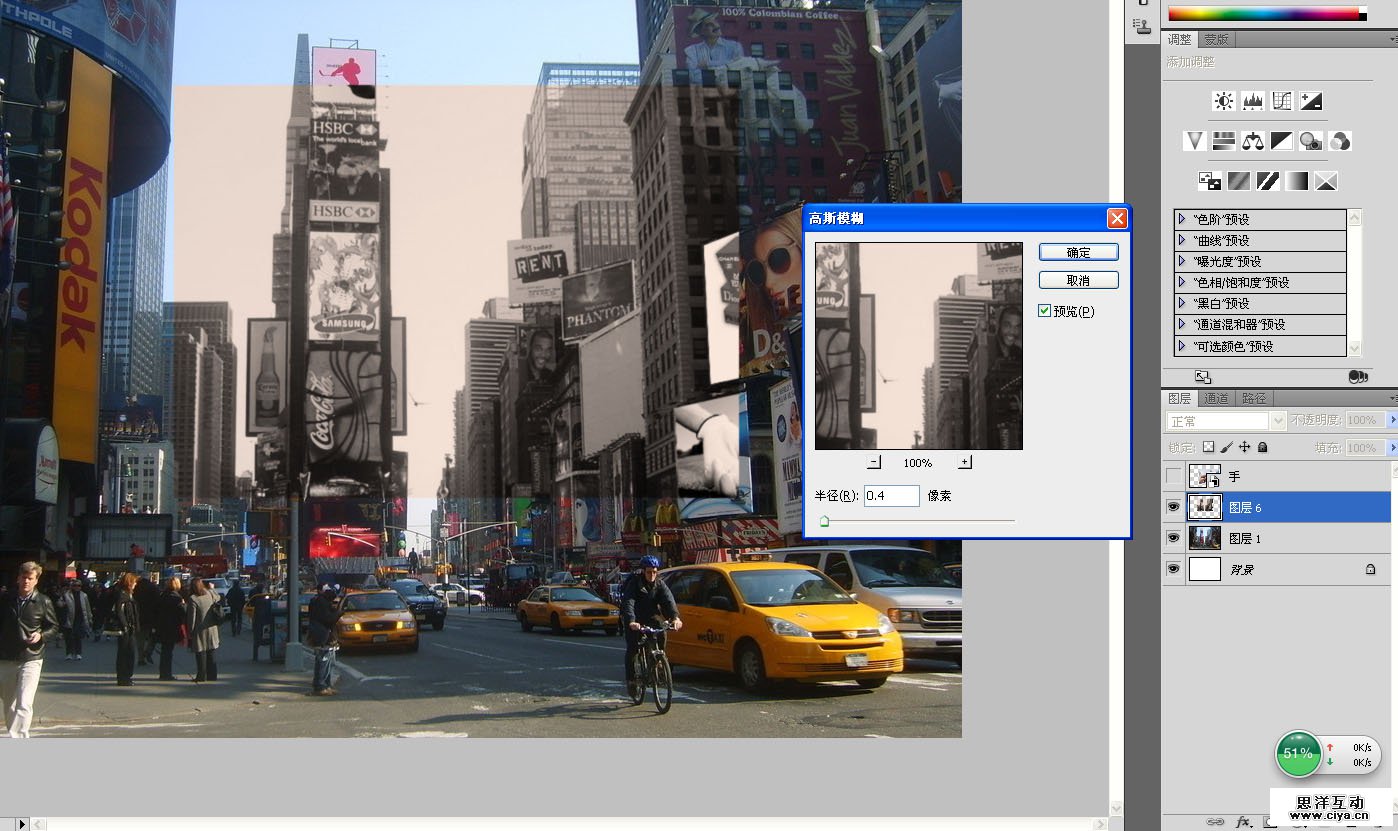Expand the "曲线" presets group
Screen dimensions: 1398x831
coord(1182,240)
